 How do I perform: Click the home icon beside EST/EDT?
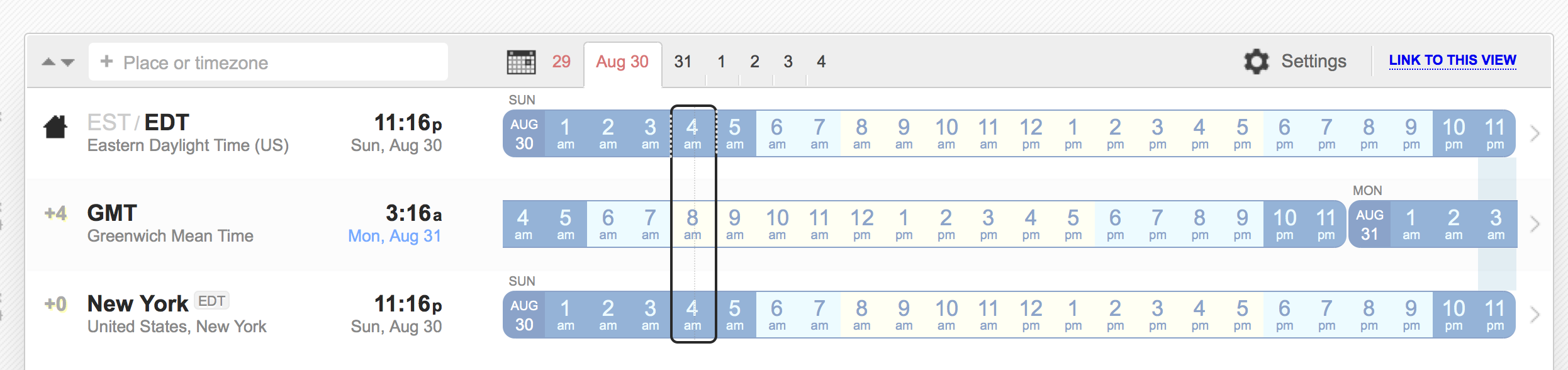(55, 127)
